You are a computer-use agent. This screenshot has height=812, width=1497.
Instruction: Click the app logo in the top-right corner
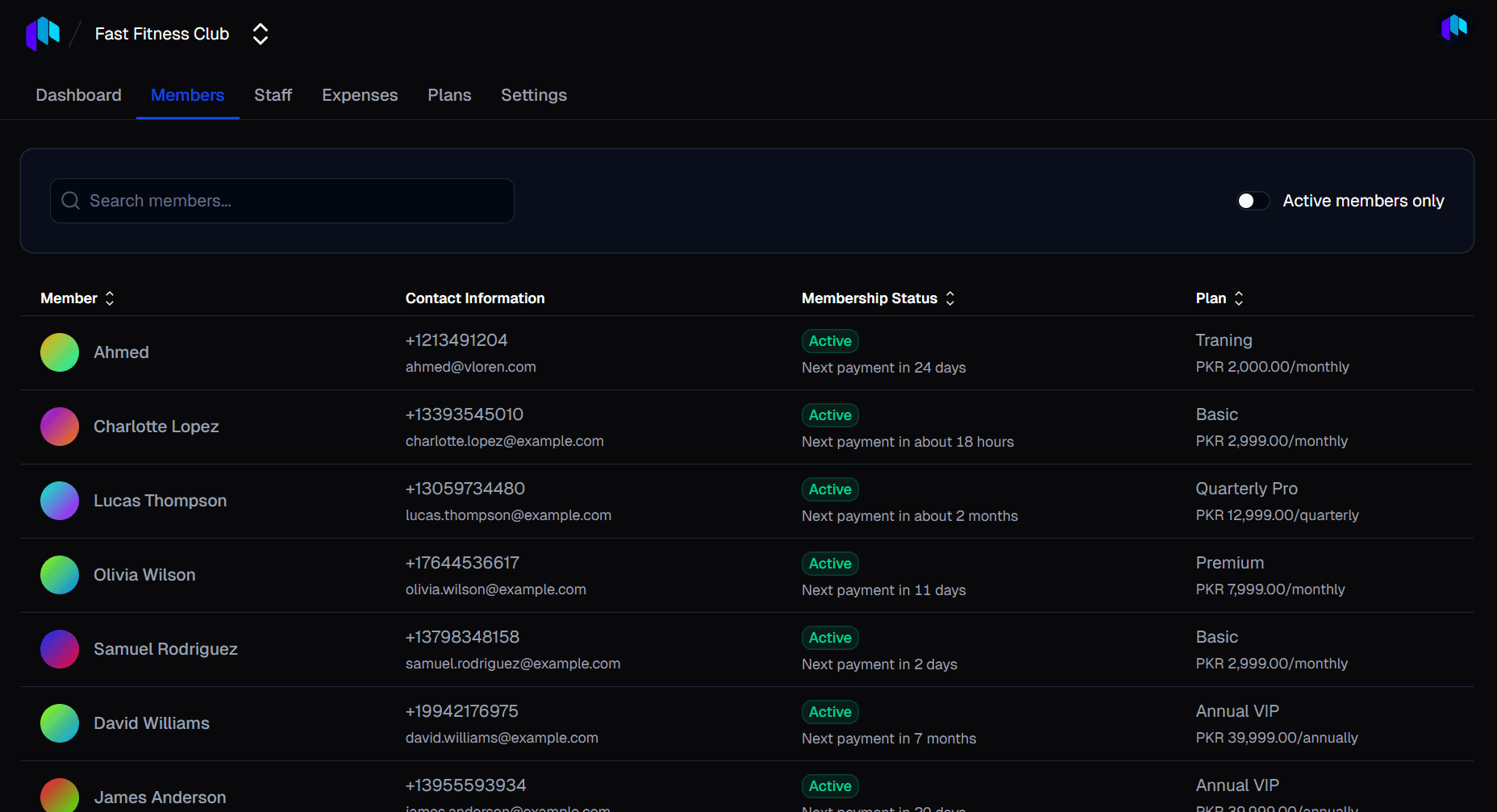[x=1453, y=27]
